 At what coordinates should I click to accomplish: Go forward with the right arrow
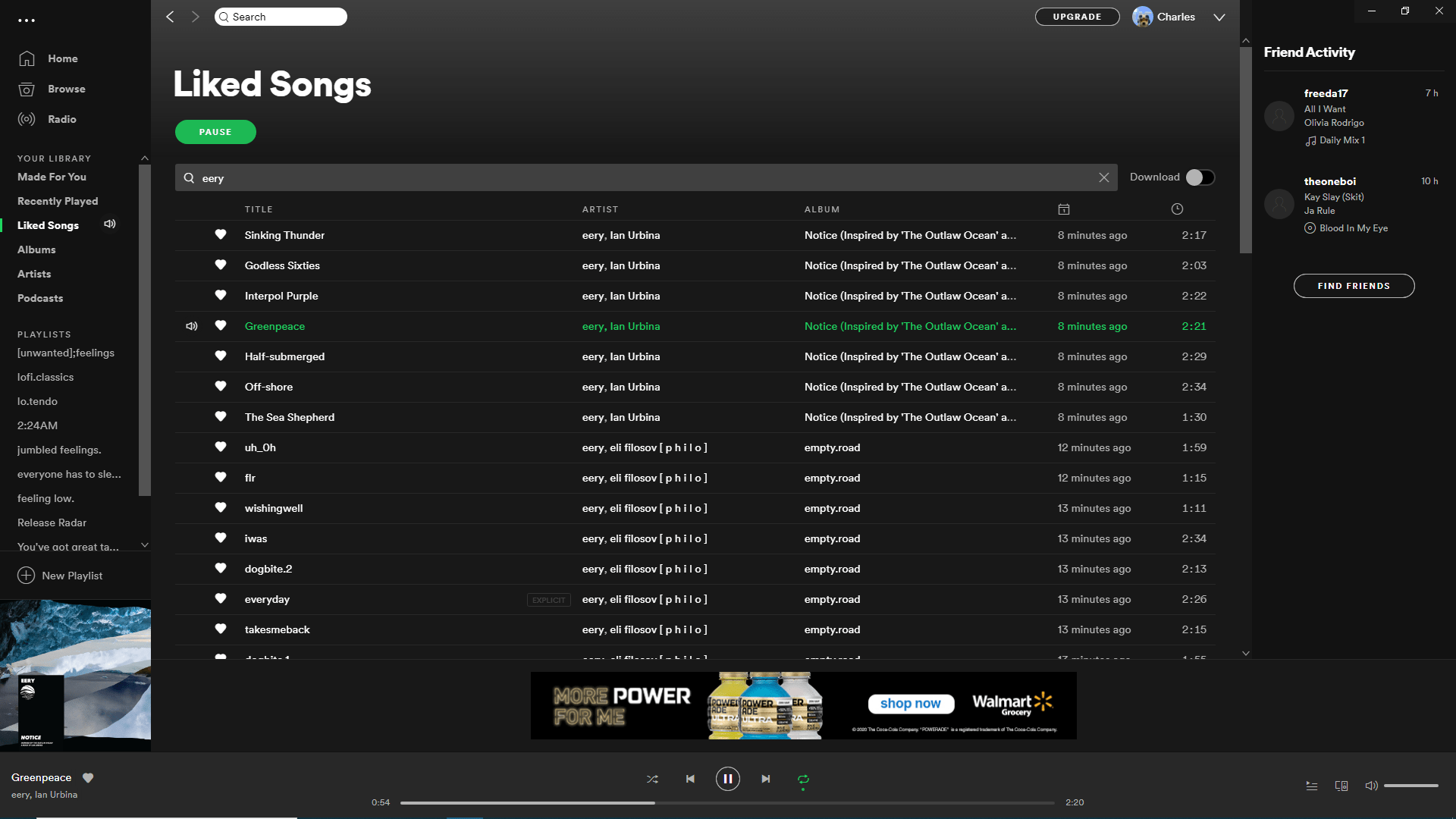coord(196,17)
